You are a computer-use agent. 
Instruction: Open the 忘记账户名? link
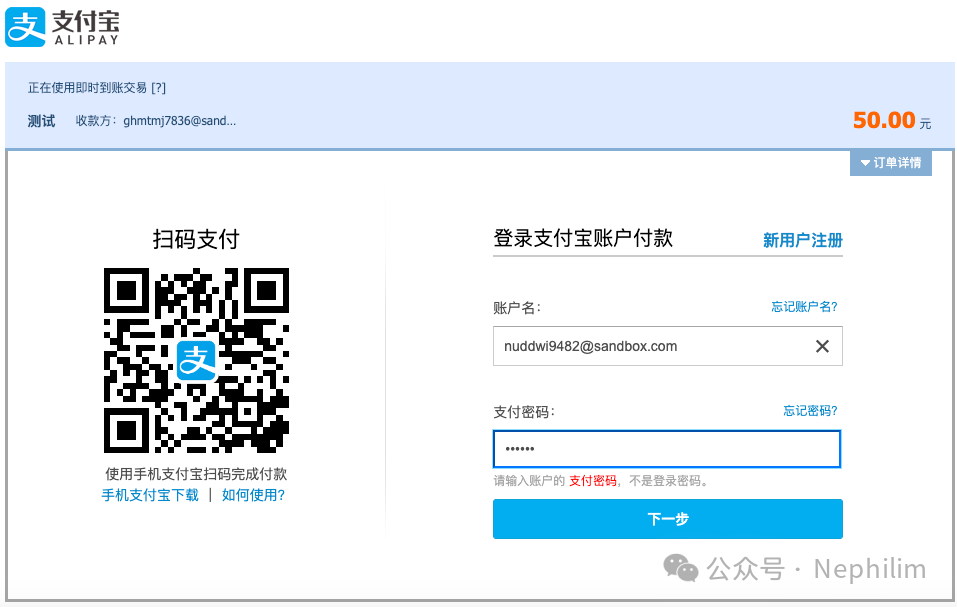pos(804,307)
